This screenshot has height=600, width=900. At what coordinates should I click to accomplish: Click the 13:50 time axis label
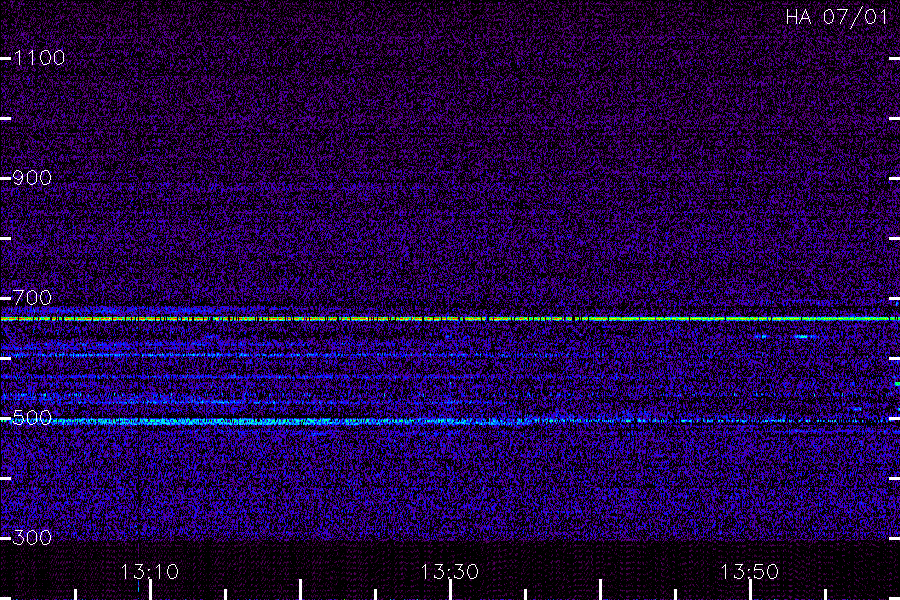[749, 572]
